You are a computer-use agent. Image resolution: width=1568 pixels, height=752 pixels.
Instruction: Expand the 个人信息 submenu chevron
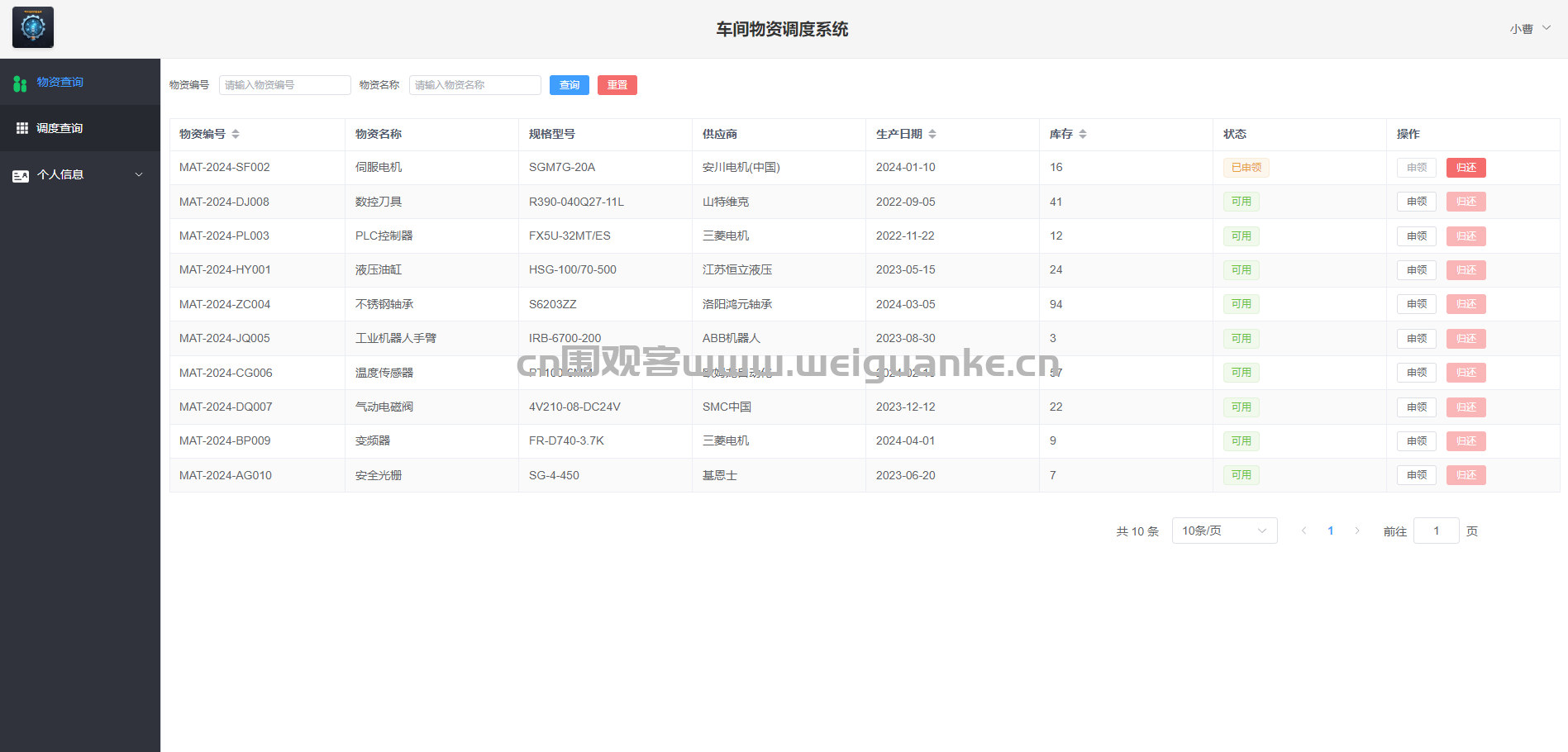point(139,174)
